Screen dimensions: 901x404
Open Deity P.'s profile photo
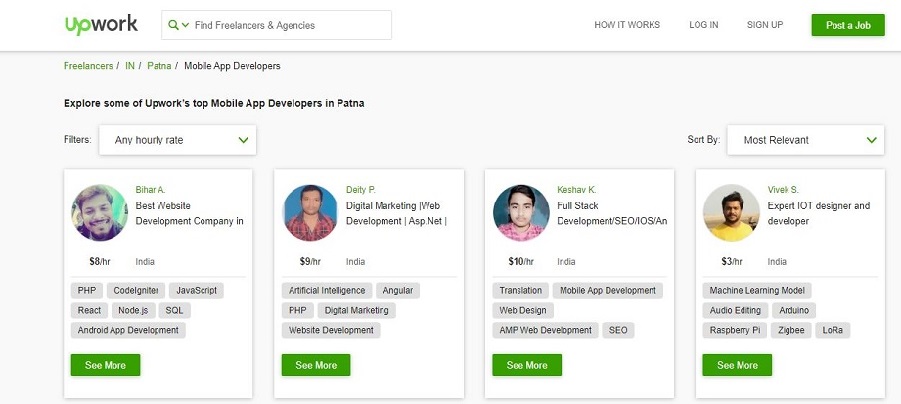click(310, 213)
